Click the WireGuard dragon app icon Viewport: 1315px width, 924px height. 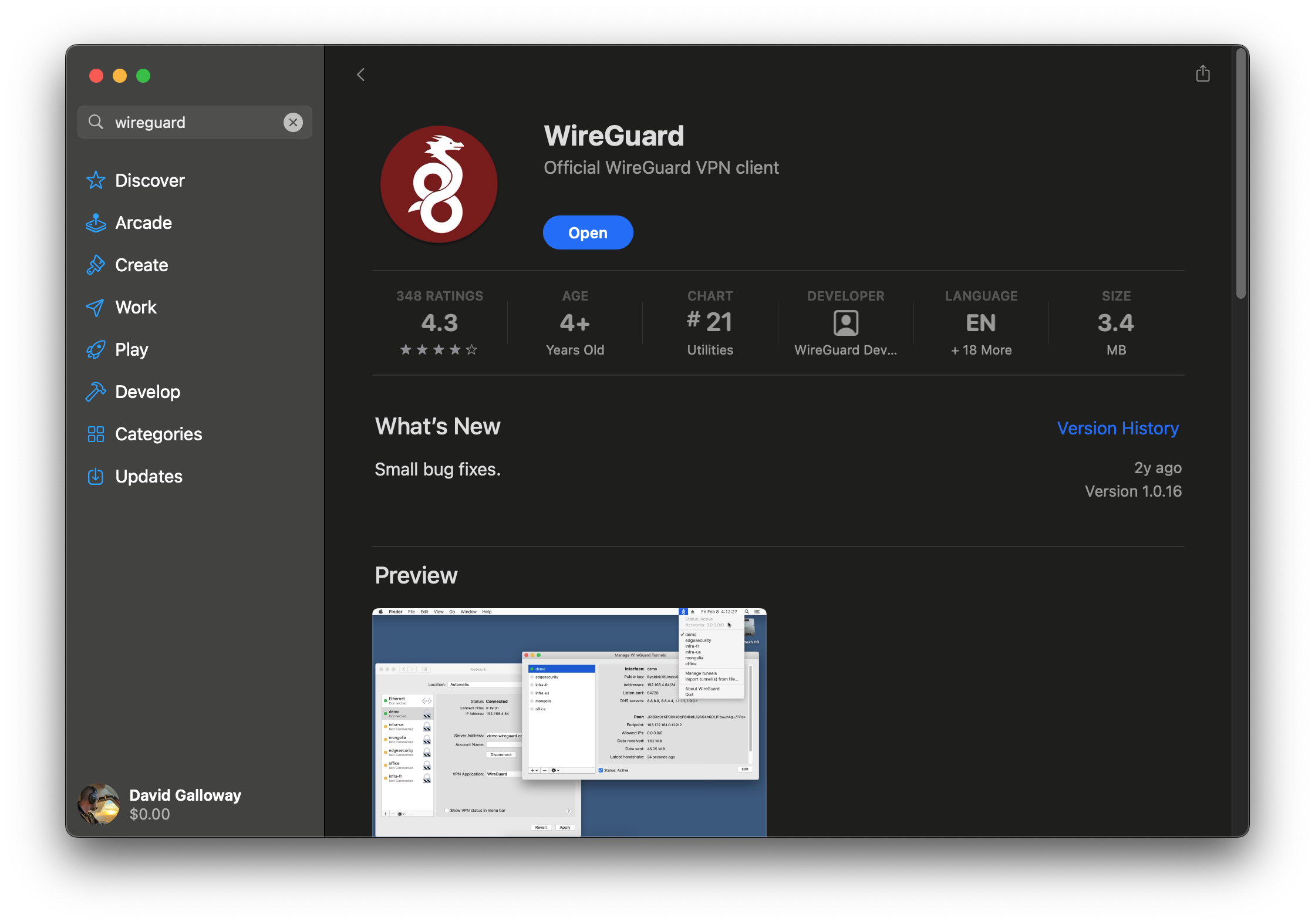tap(439, 184)
